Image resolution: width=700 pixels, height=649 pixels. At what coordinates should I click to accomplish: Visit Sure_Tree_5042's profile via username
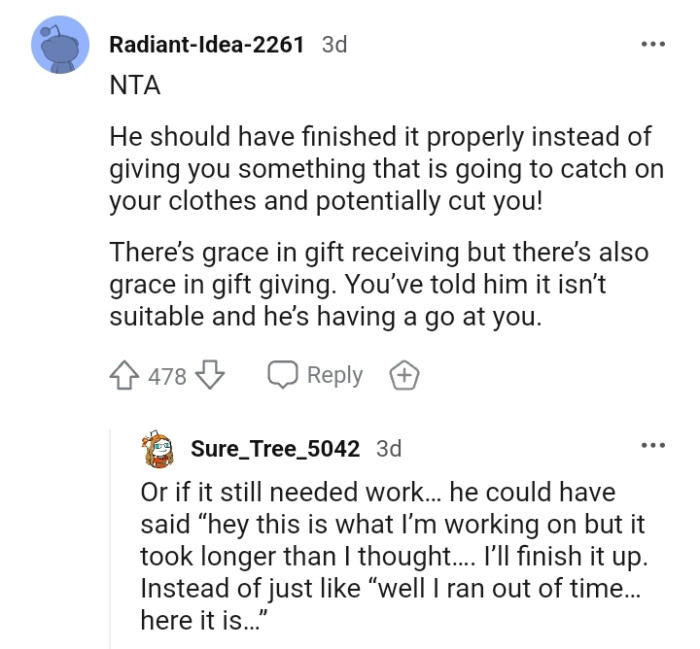275,448
